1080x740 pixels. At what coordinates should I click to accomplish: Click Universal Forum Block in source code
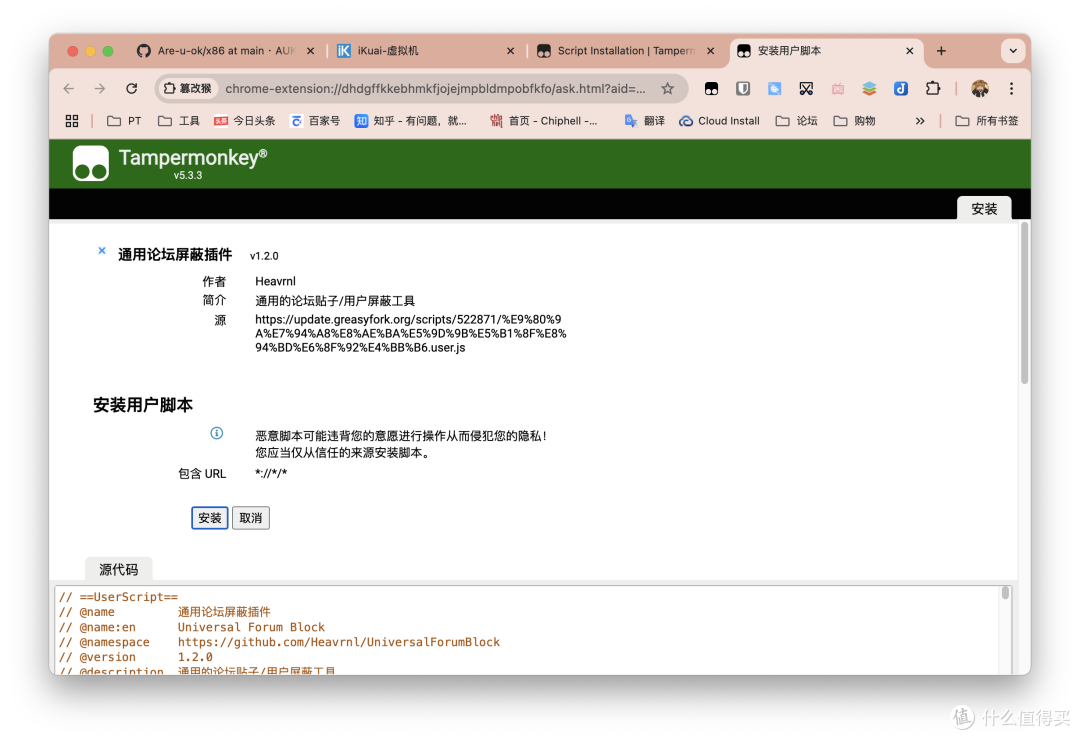251,627
